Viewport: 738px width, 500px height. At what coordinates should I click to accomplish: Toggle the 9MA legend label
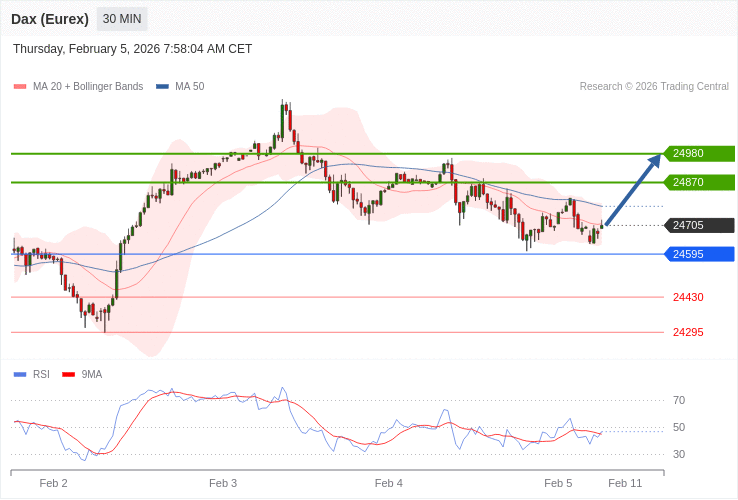(92, 374)
